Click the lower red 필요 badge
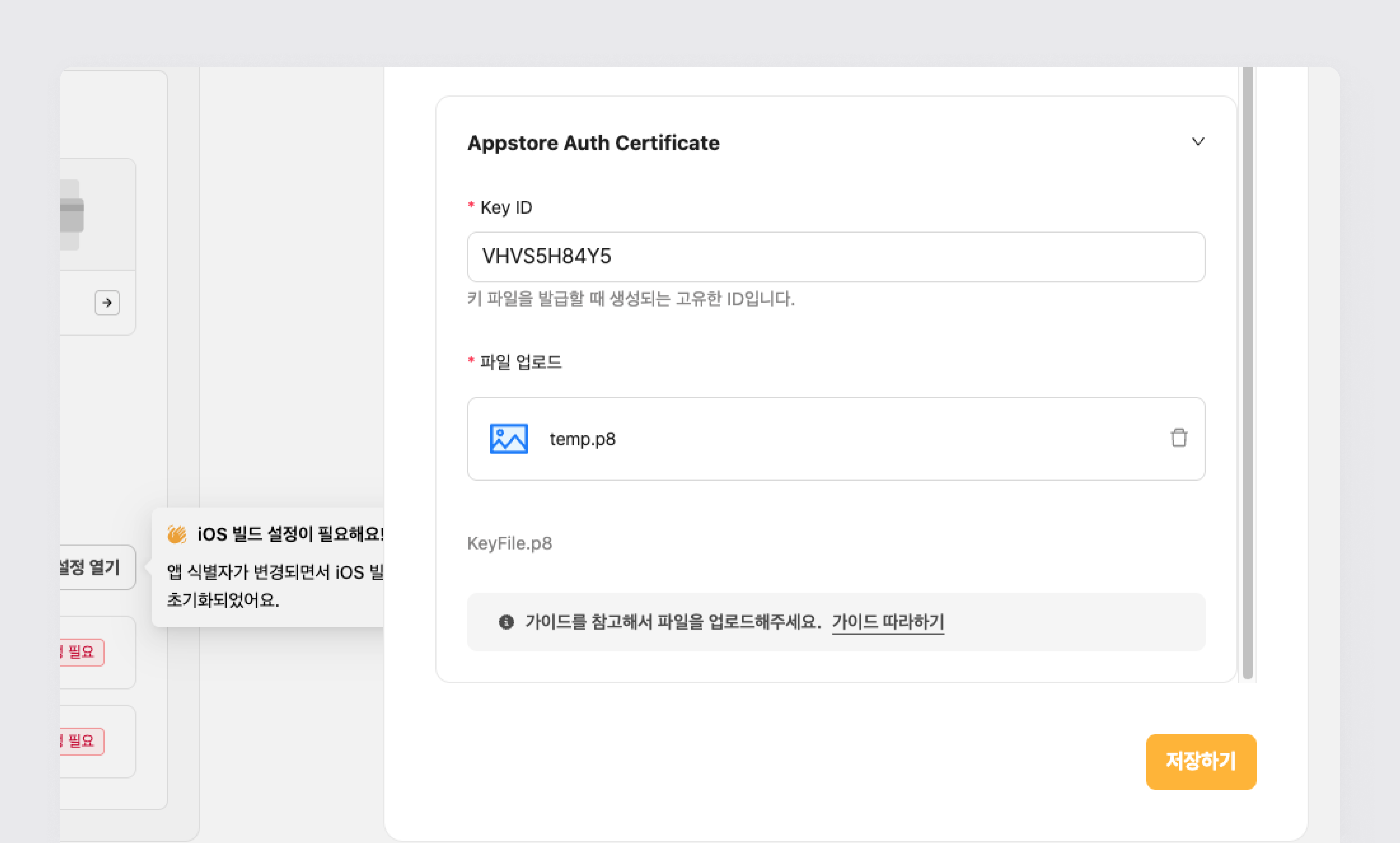 [x=81, y=741]
